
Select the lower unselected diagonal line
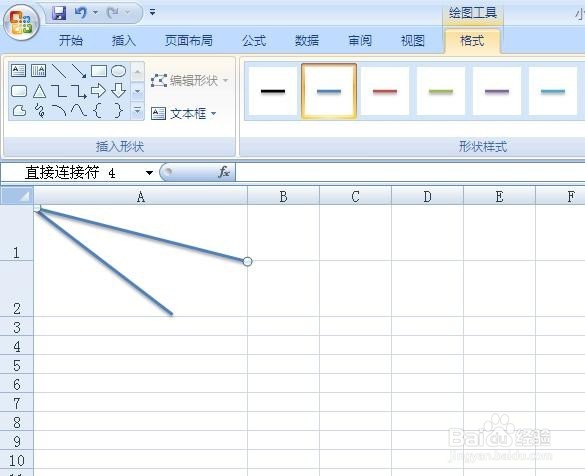[106, 264]
